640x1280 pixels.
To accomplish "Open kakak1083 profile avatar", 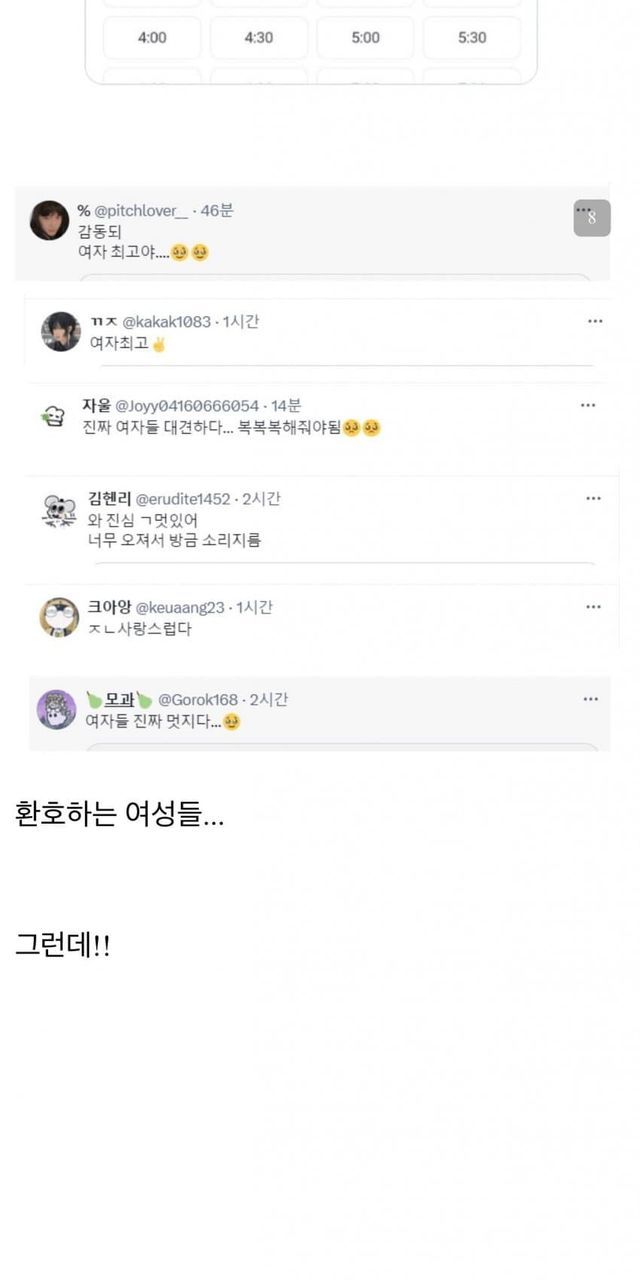I will [x=61, y=331].
